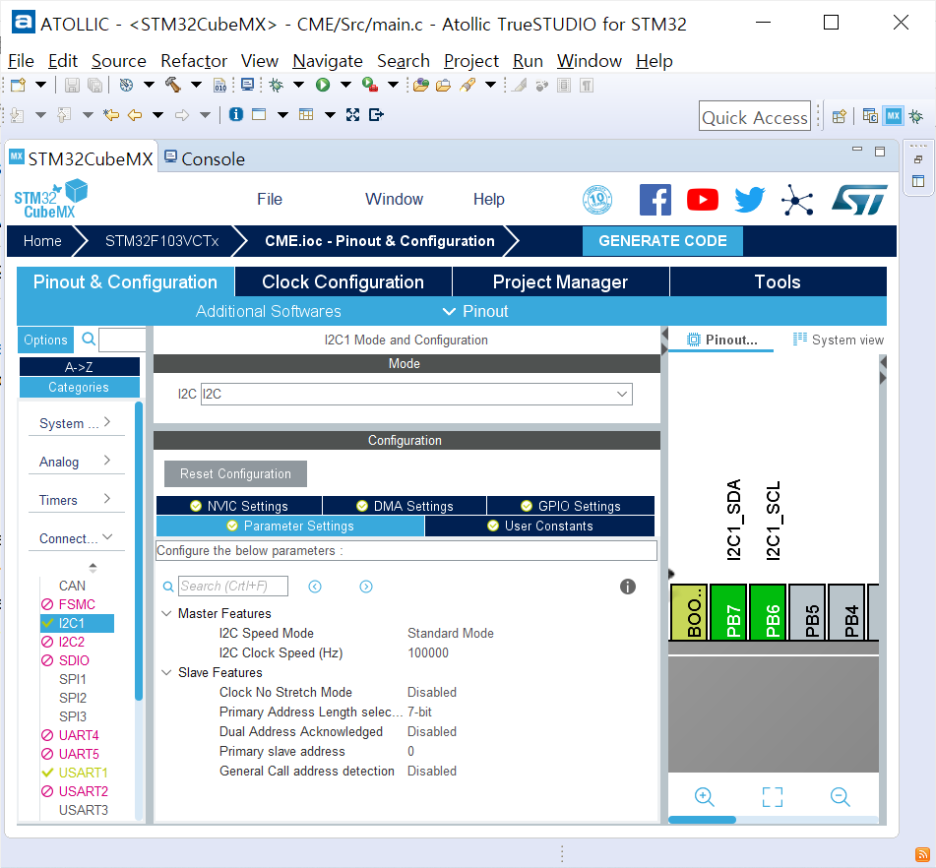Click the parameter info circle icon
The image size is (936, 868).
click(628, 587)
